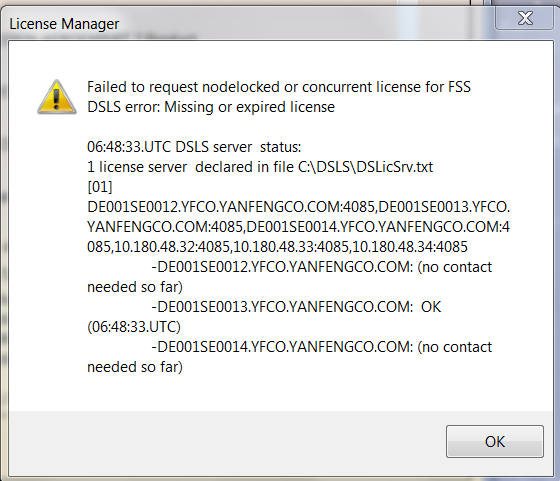Screen dimensions: 560x481
Task: Click the -DE001SE0012.YFCO.YANFENGCO.COM status entry
Action: [x=321, y=267]
